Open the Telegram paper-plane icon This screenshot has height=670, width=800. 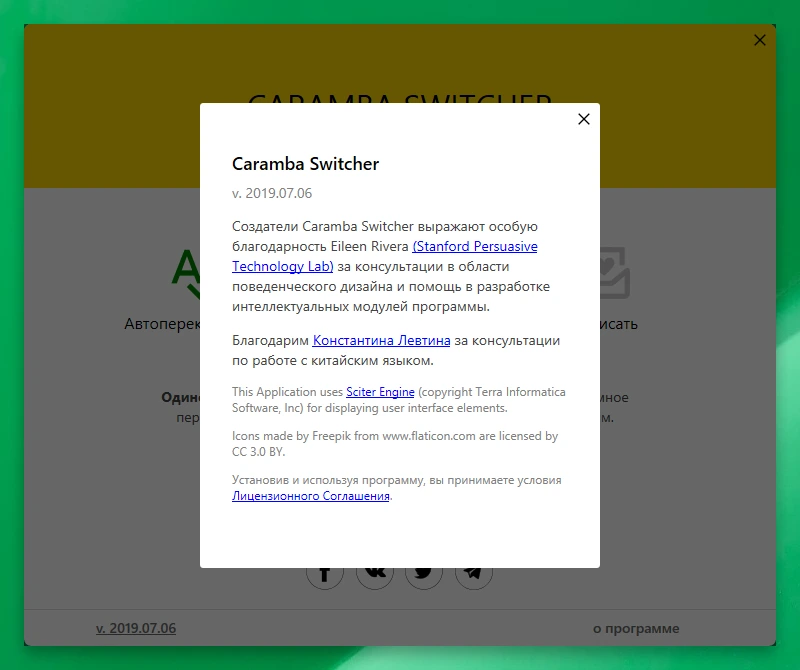click(473, 578)
